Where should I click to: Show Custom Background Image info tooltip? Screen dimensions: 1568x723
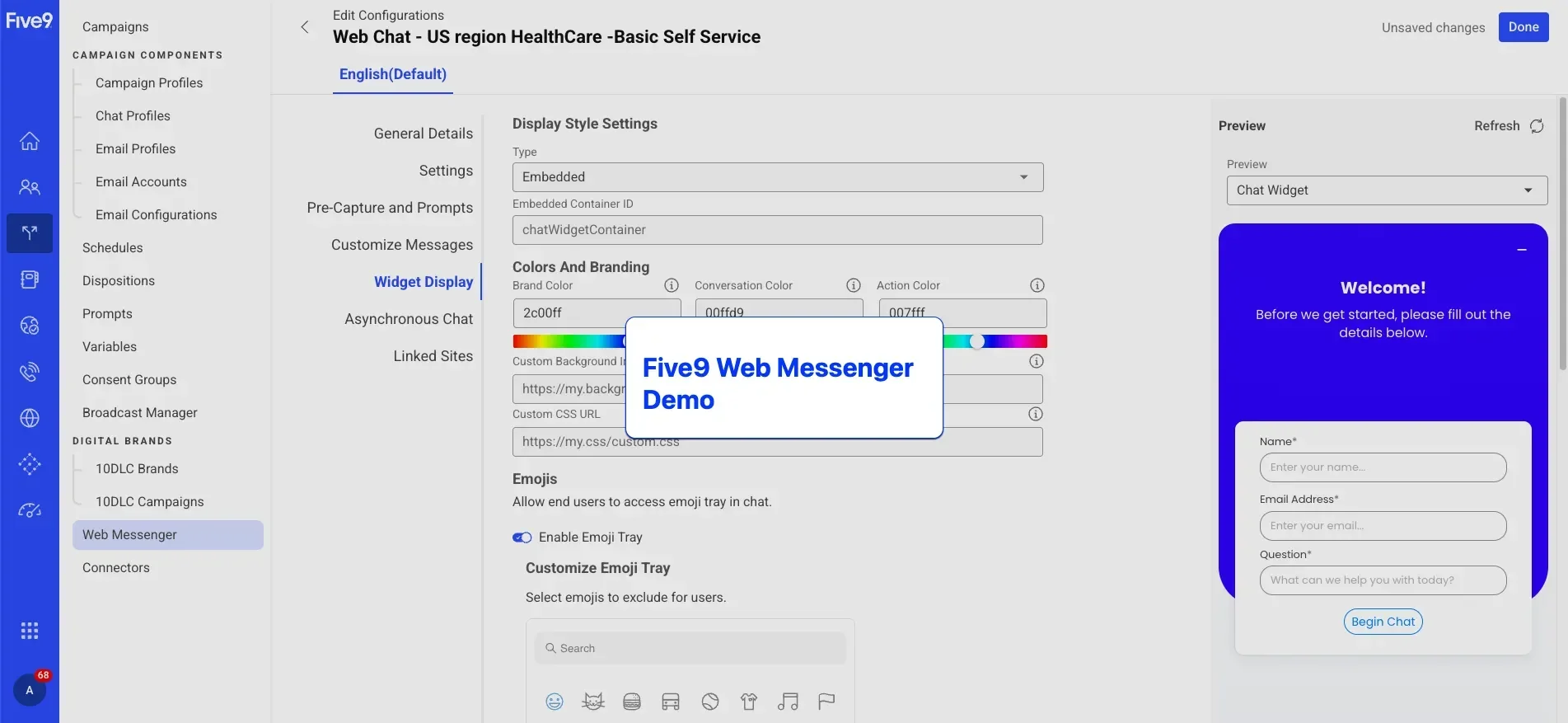pyautogui.click(x=1037, y=361)
